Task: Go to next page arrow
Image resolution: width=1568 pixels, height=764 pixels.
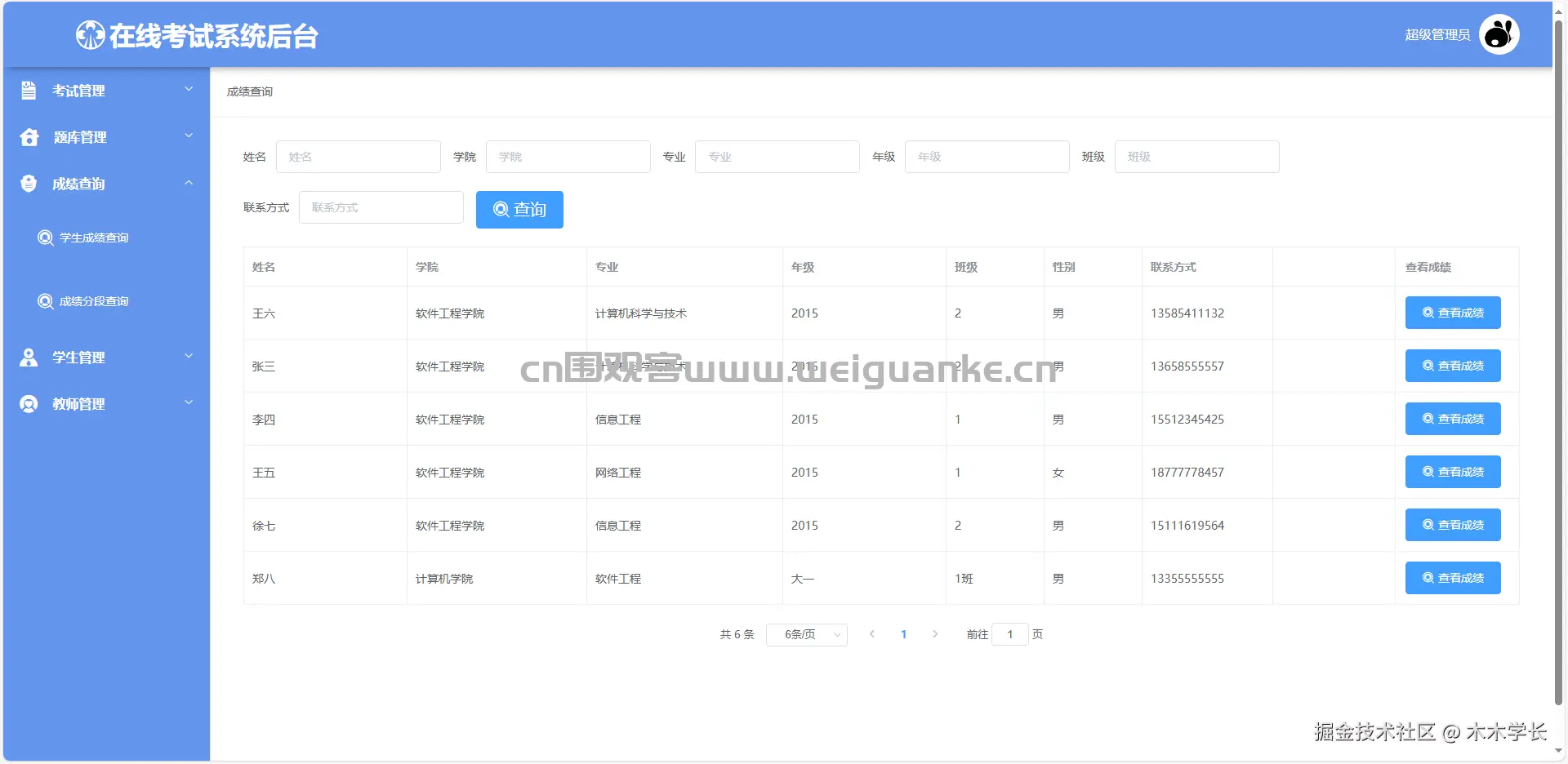Action: (x=935, y=634)
